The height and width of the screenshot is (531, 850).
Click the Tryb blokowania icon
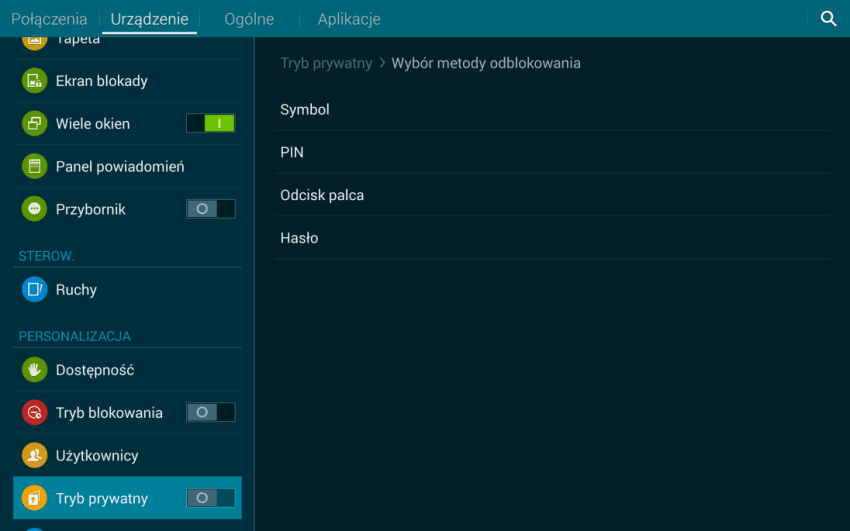[35, 413]
